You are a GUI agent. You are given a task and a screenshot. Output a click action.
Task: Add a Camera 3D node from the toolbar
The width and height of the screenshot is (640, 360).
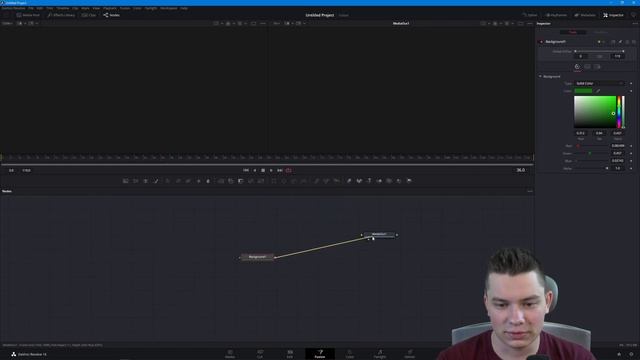pos(389,181)
